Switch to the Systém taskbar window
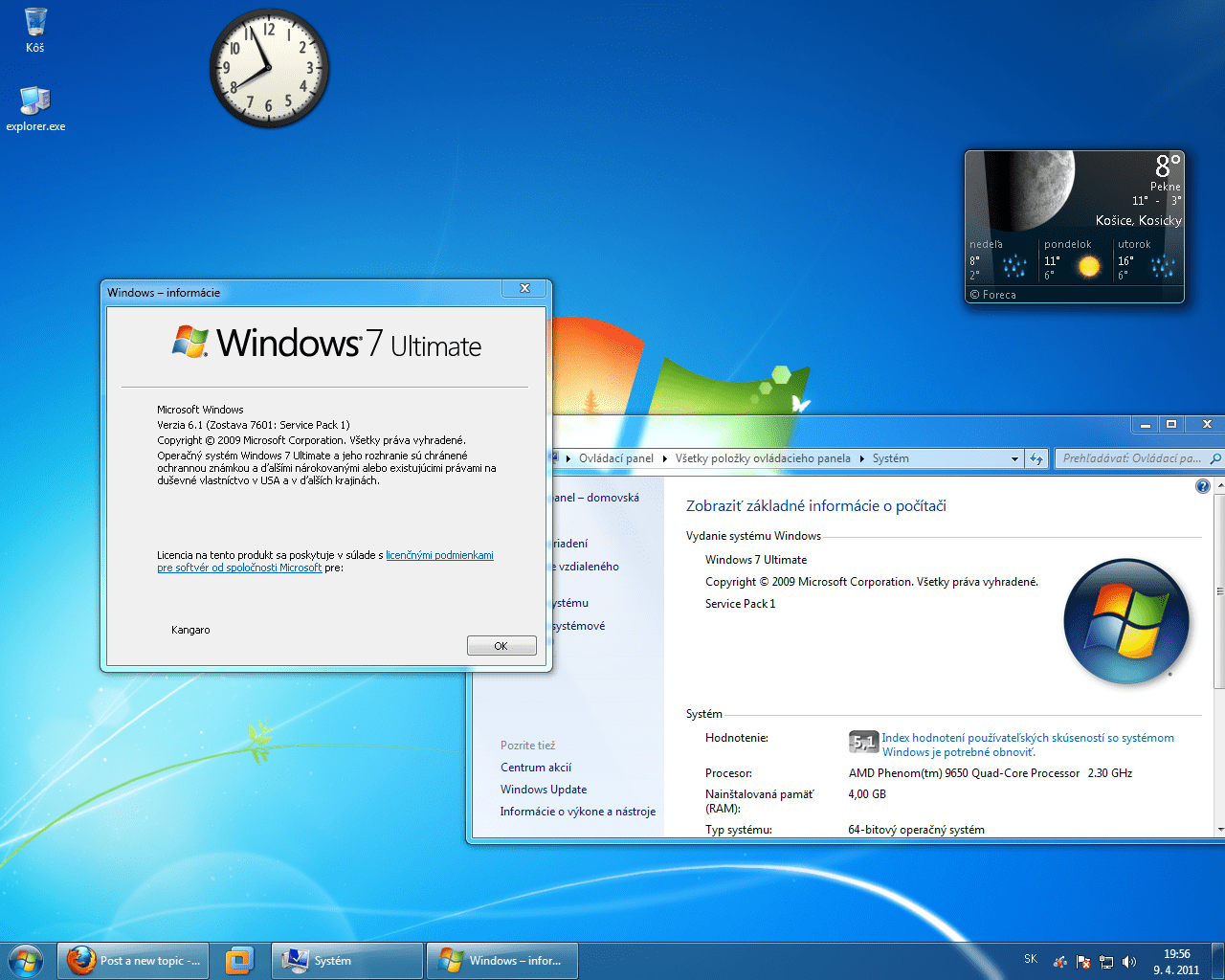Screen dimensions: 1225x980 pyautogui.click(x=346, y=960)
